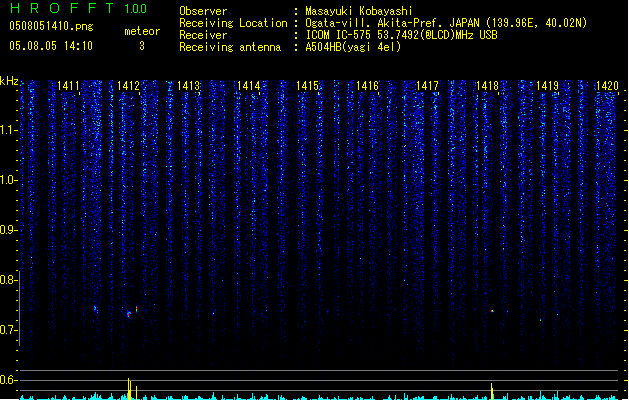The image size is (629, 400).
Task: Click the 1417 time marker
Action: click(427, 86)
